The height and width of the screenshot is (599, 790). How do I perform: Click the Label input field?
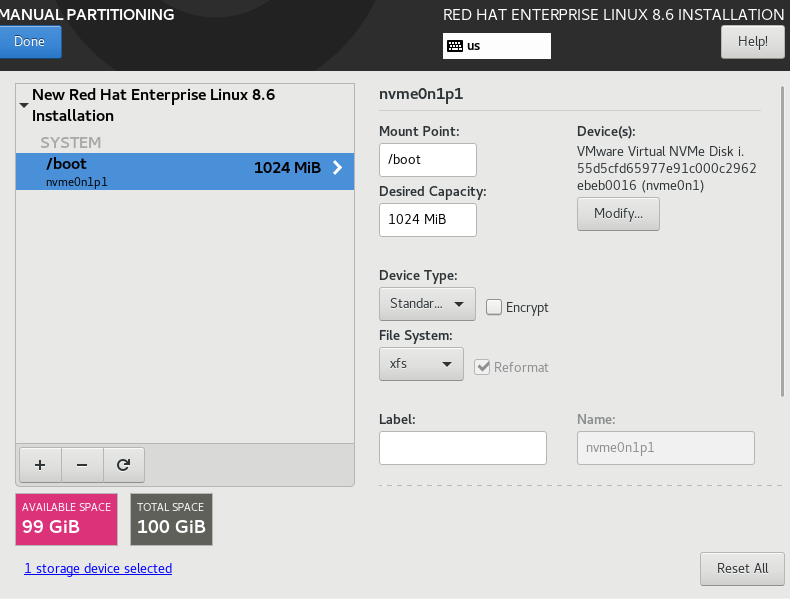tap(463, 447)
